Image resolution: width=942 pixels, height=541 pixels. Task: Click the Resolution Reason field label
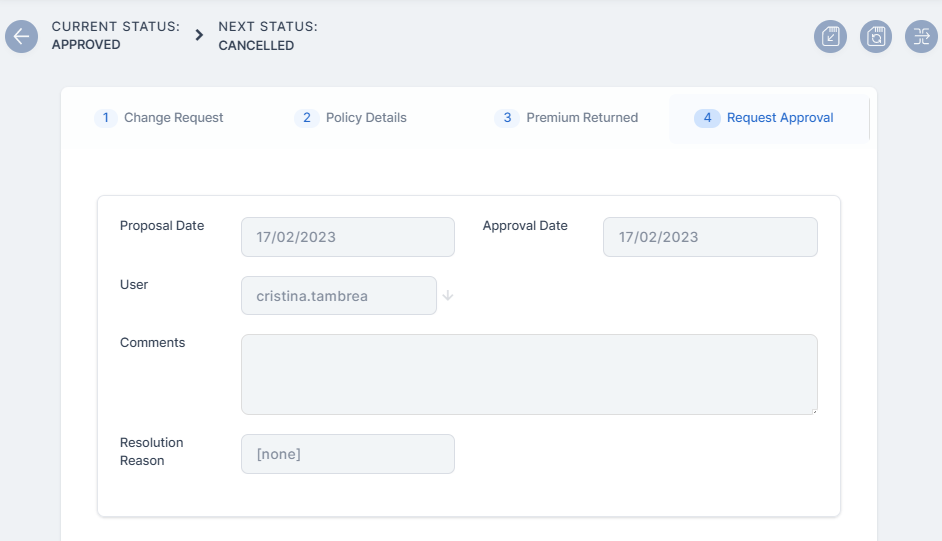(x=151, y=452)
